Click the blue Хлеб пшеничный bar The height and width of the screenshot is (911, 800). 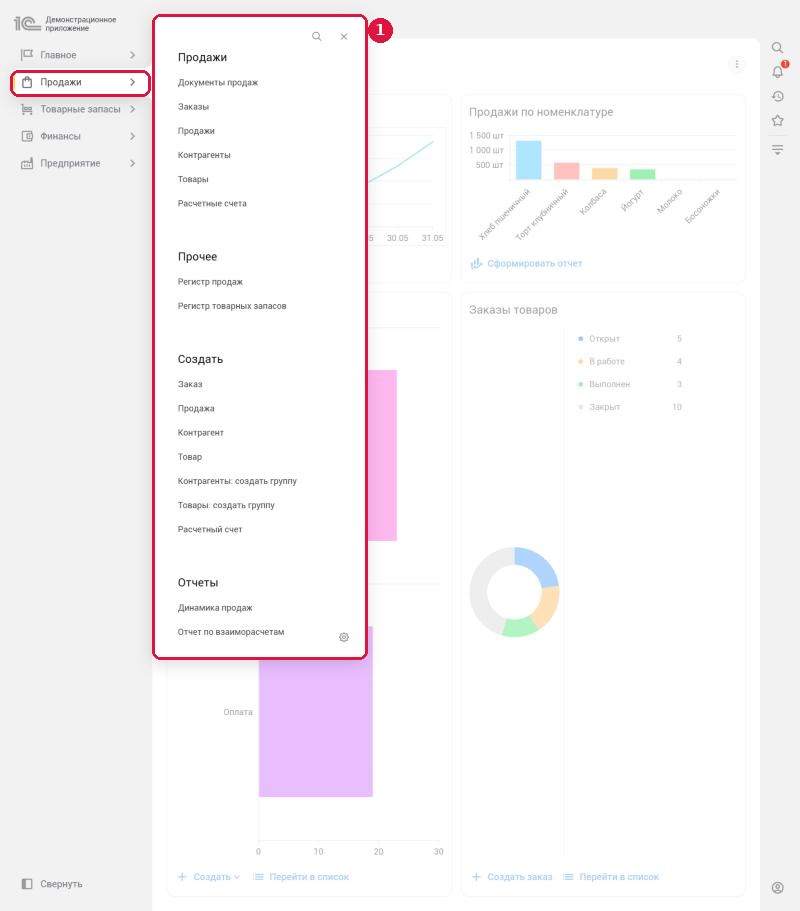[529, 160]
